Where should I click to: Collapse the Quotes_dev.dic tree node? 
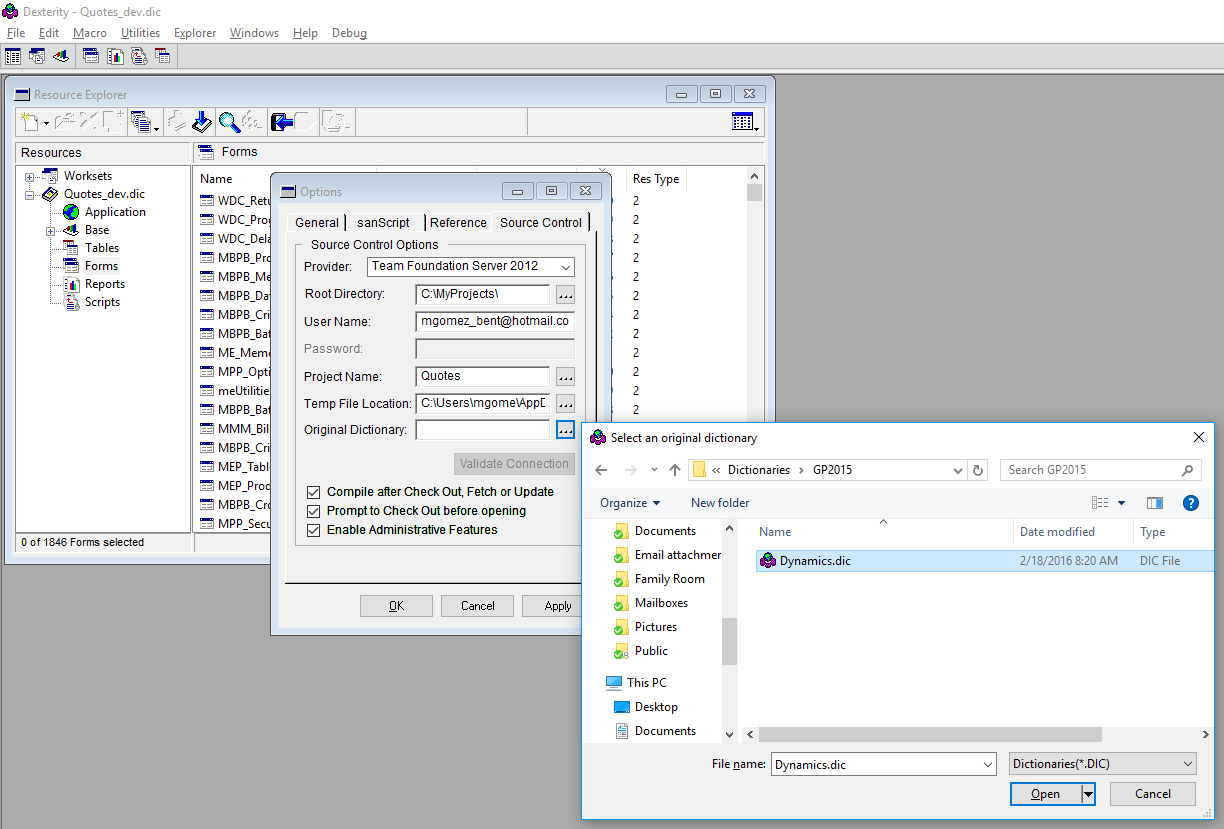[30, 195]
